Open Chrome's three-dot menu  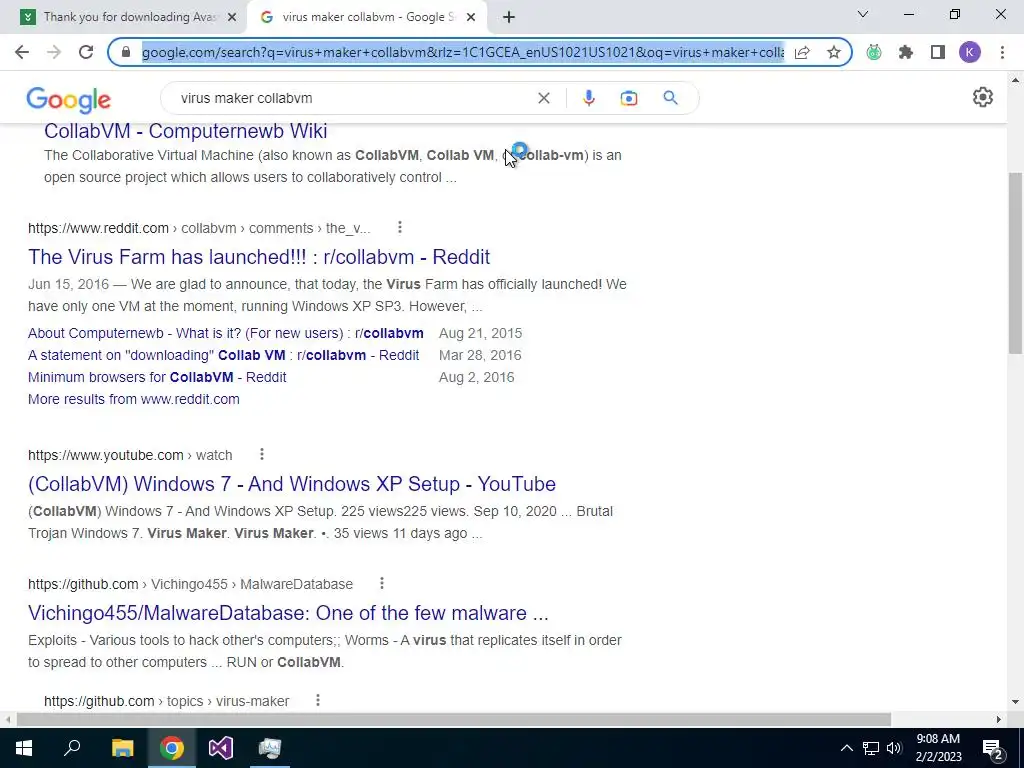coord(1002,52)
